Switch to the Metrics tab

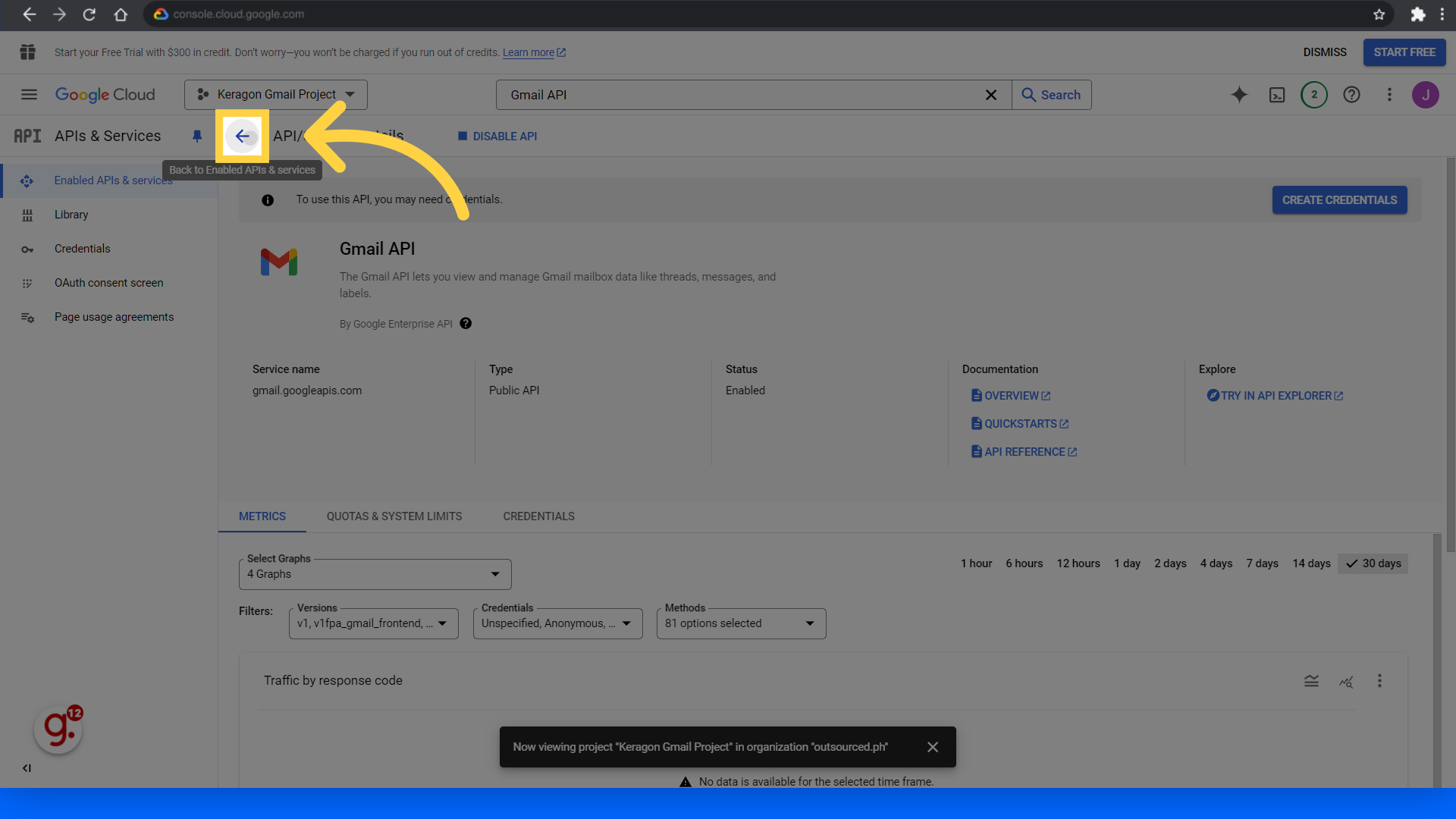262,516
